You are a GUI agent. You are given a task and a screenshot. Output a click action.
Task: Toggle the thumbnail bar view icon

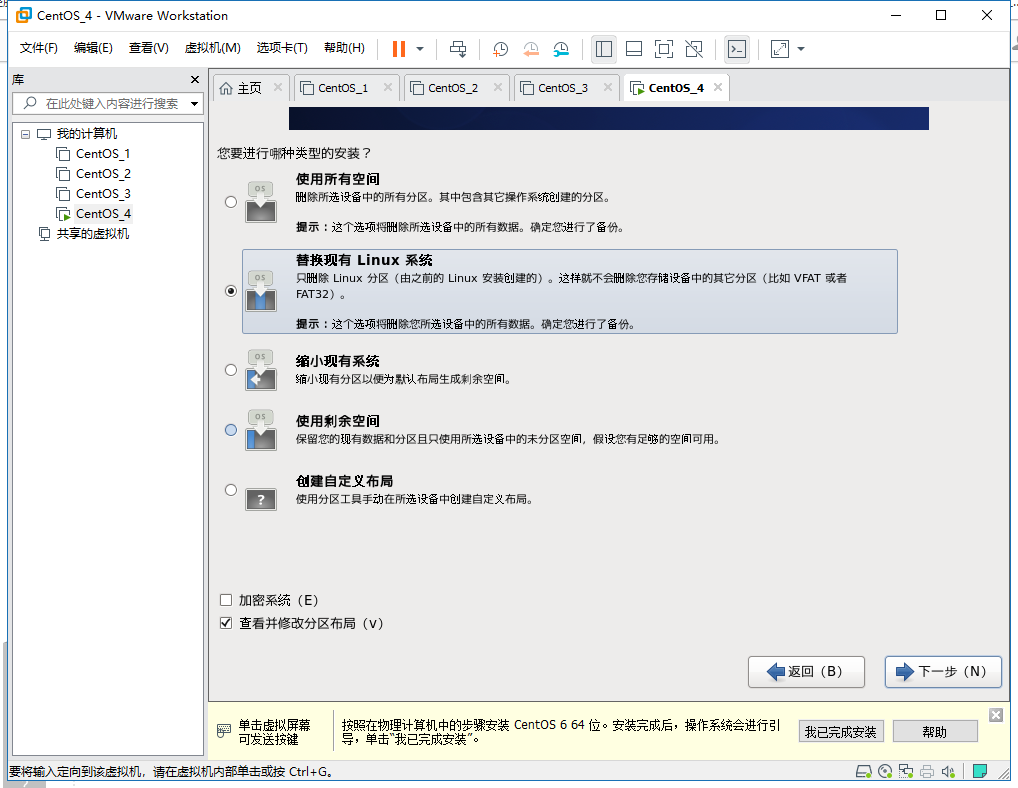[x=634, y=49]
